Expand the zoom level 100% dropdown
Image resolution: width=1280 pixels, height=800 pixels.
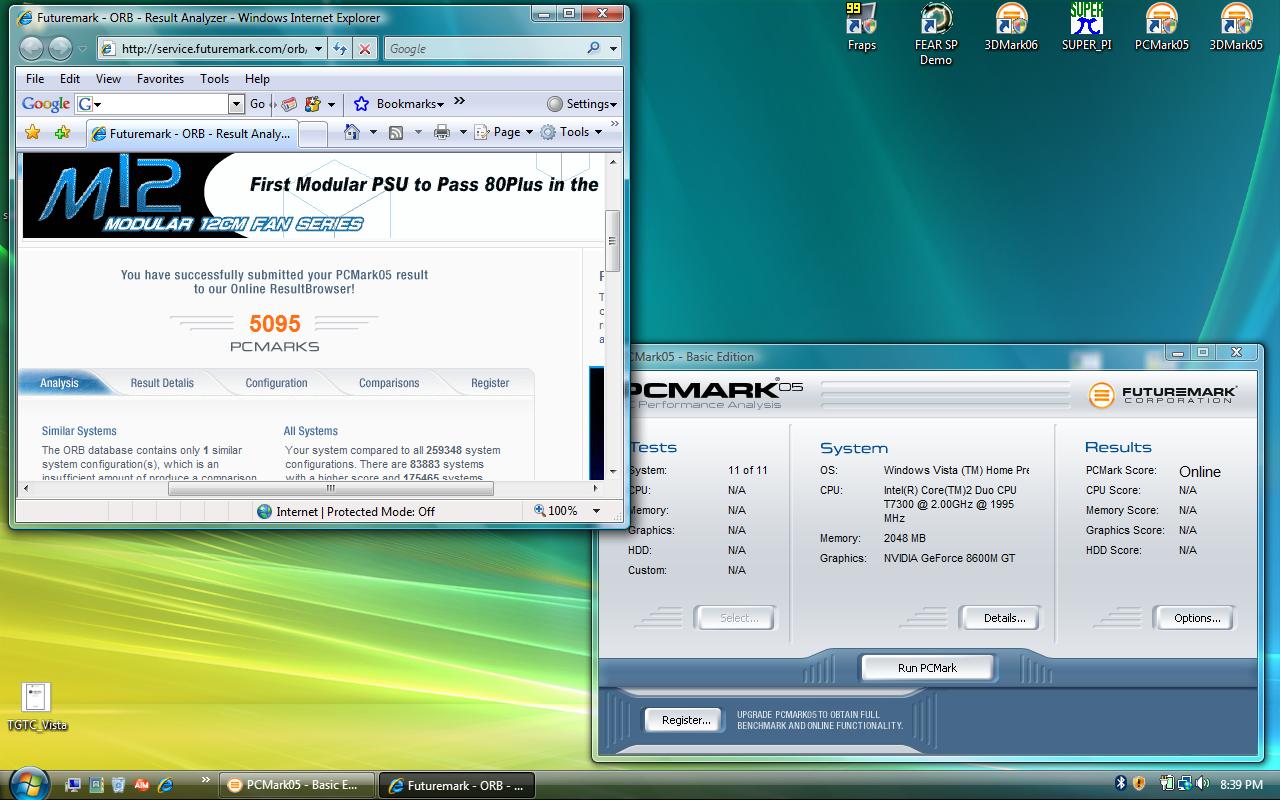596,511
